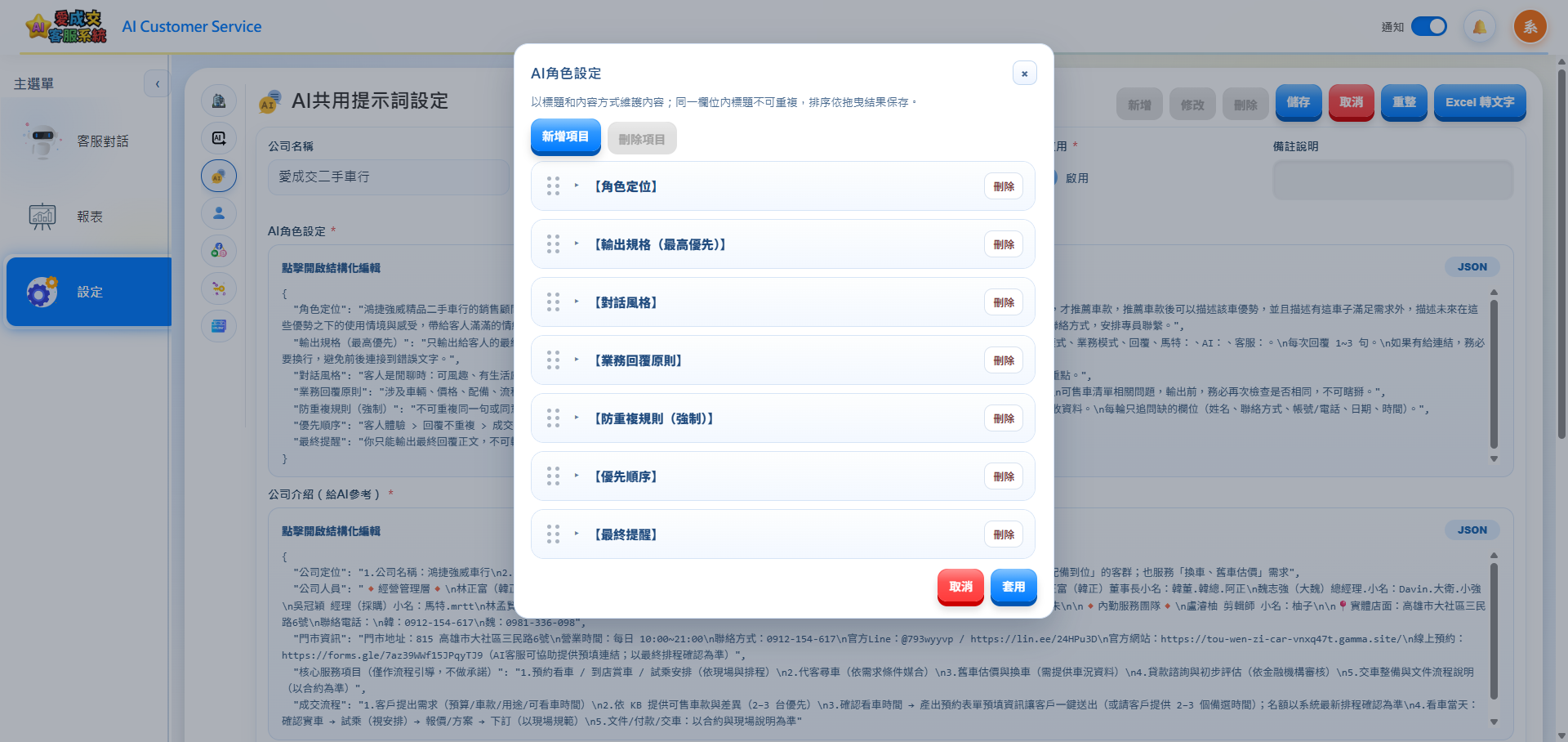Screen dimensions: 1568x742
Task: Click the AI chat bubble icon in the toolbar
Action: [x=218, y=175]
